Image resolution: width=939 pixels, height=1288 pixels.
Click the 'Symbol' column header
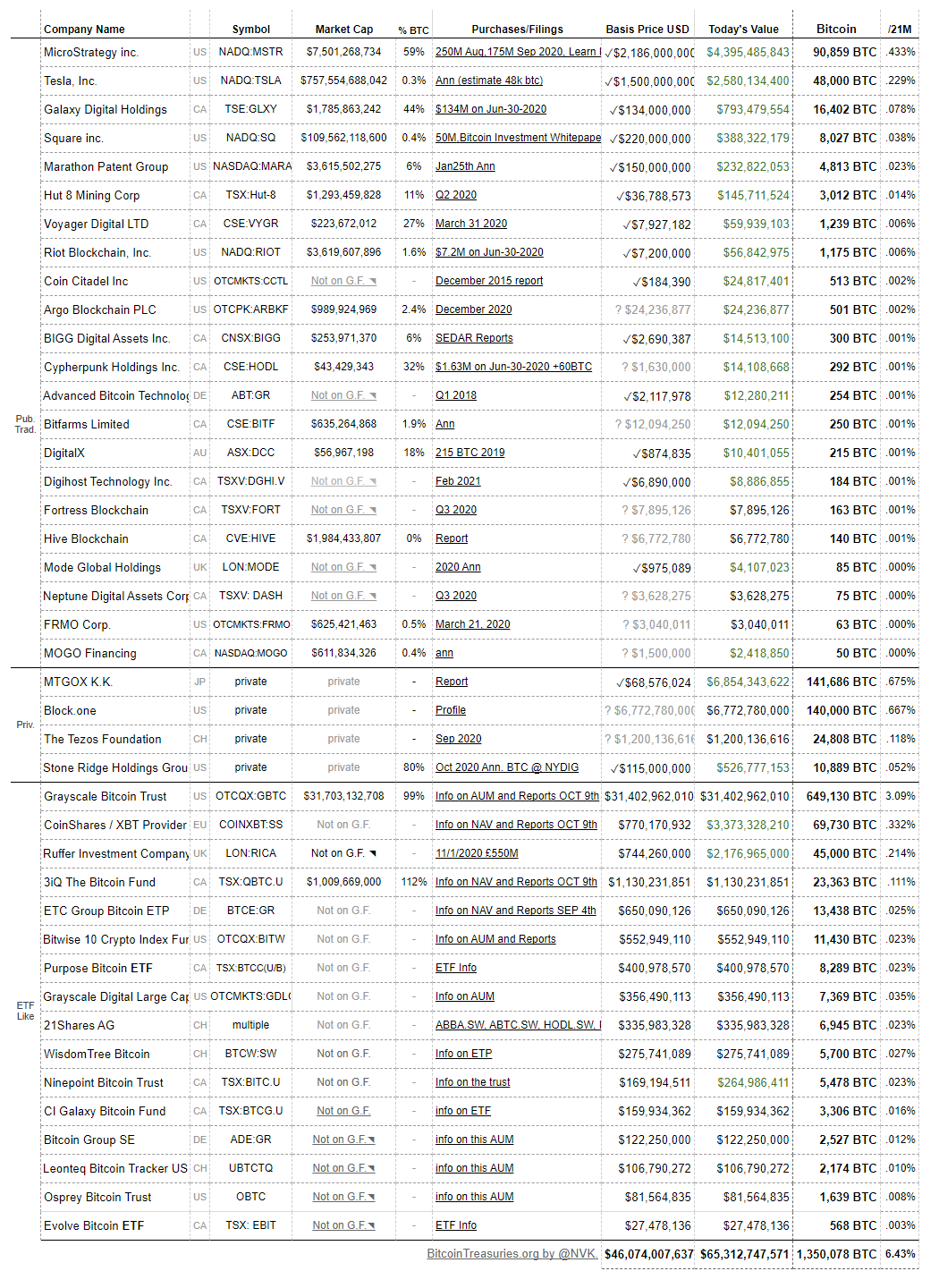tap(251, 30)
